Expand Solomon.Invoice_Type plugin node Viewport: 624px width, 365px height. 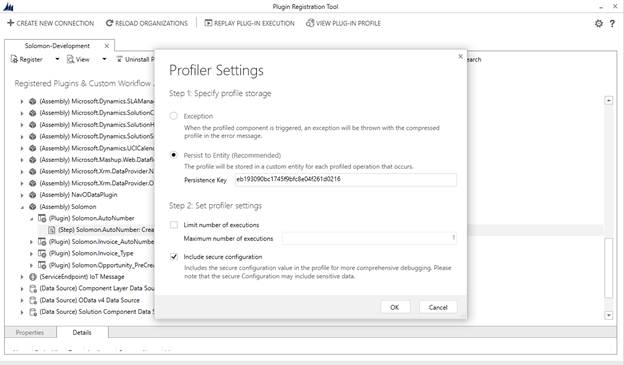tap(31, 253)
